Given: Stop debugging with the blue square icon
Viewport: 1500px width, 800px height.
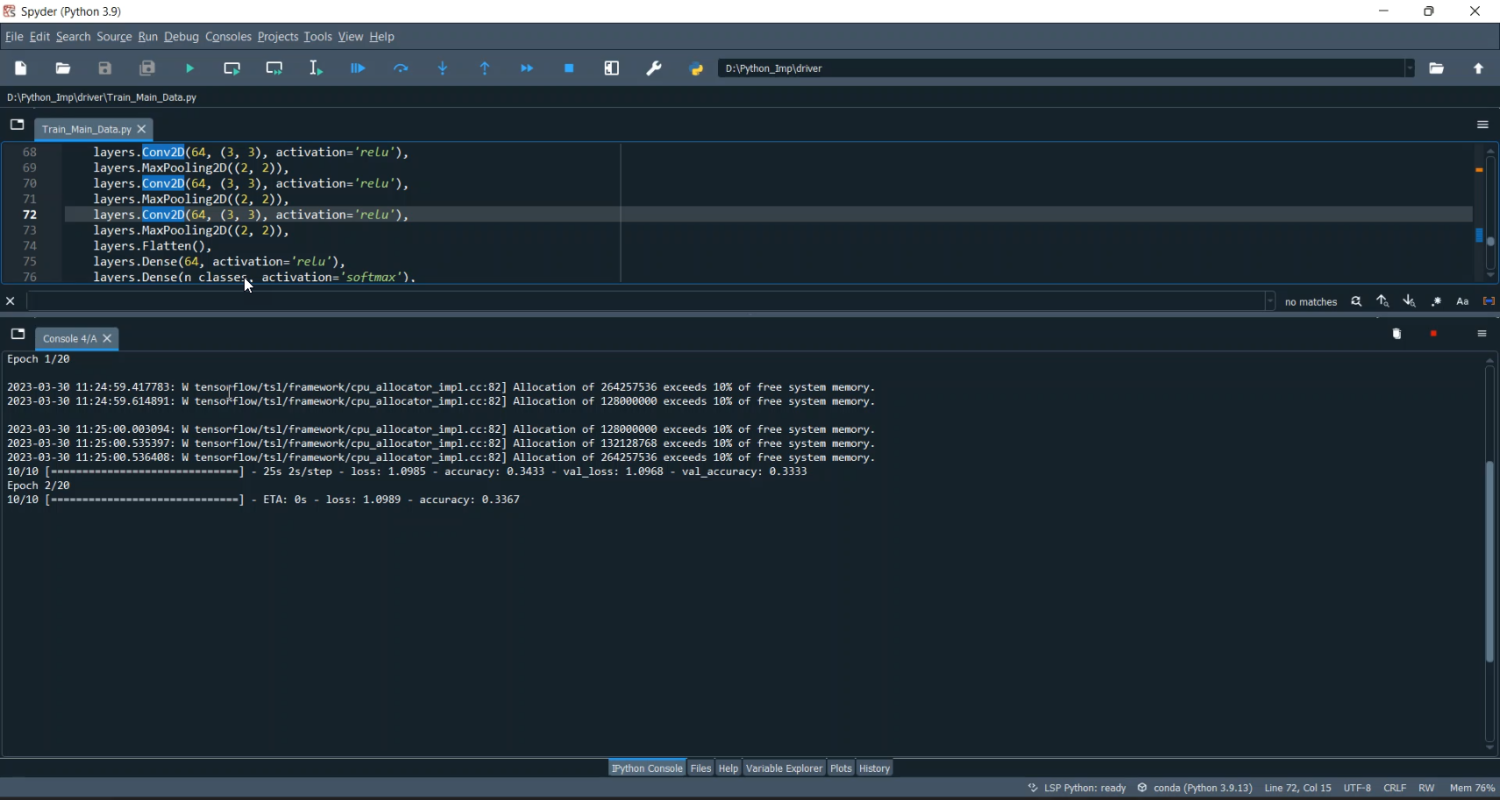Looking at the screenshot, I should tap(570, 69).
